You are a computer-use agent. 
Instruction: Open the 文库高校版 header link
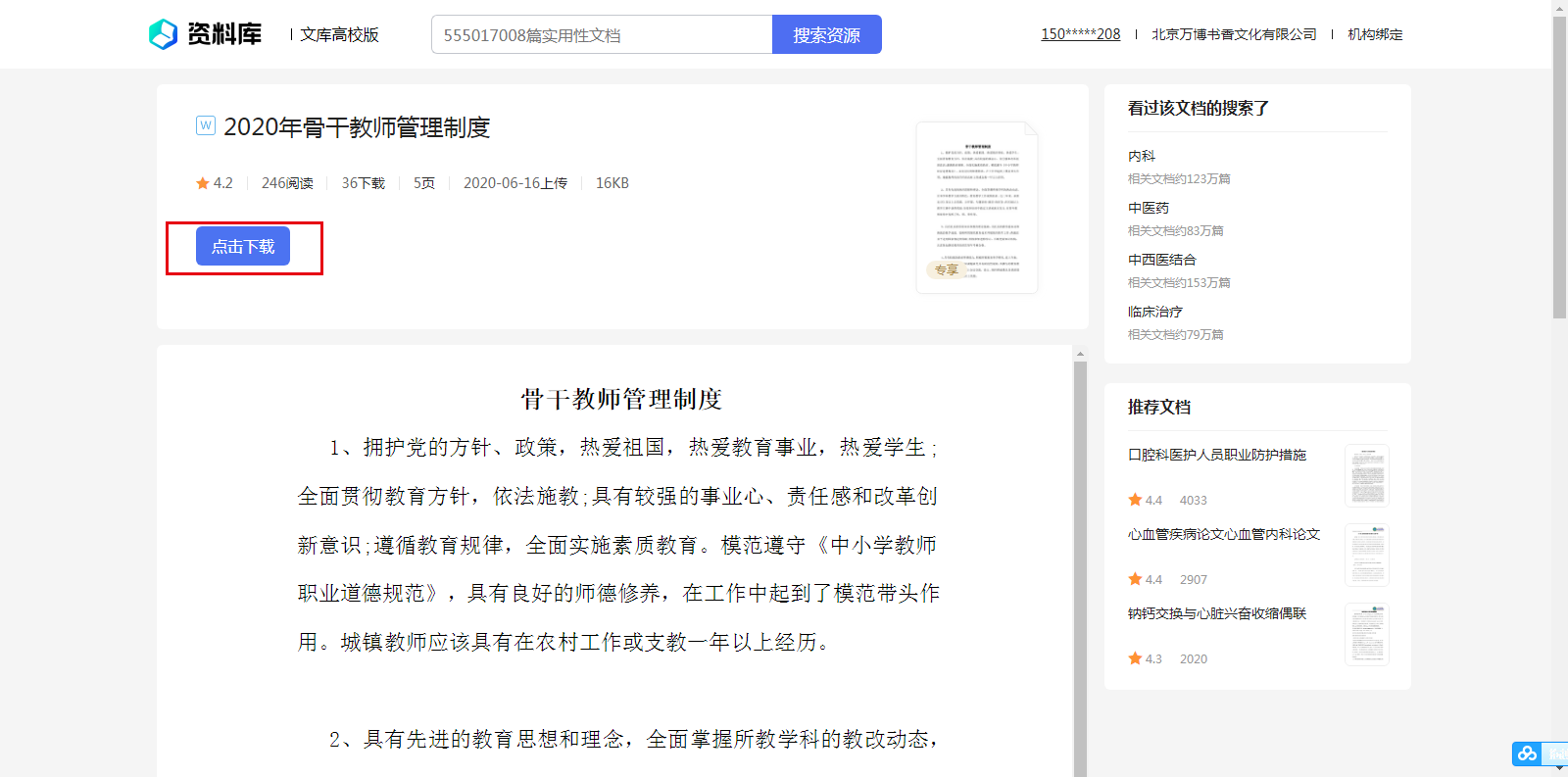pos(339,35)
